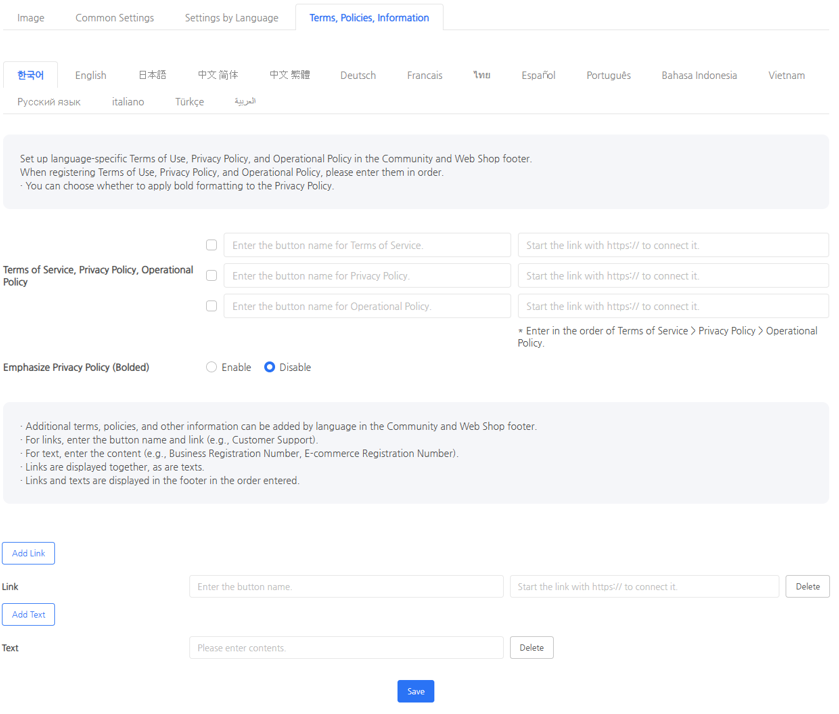Image resolution: width=839 pixels, height=714 pixels.
Task: Go to Settings by Language tab
Action: [x=231, y=18]
